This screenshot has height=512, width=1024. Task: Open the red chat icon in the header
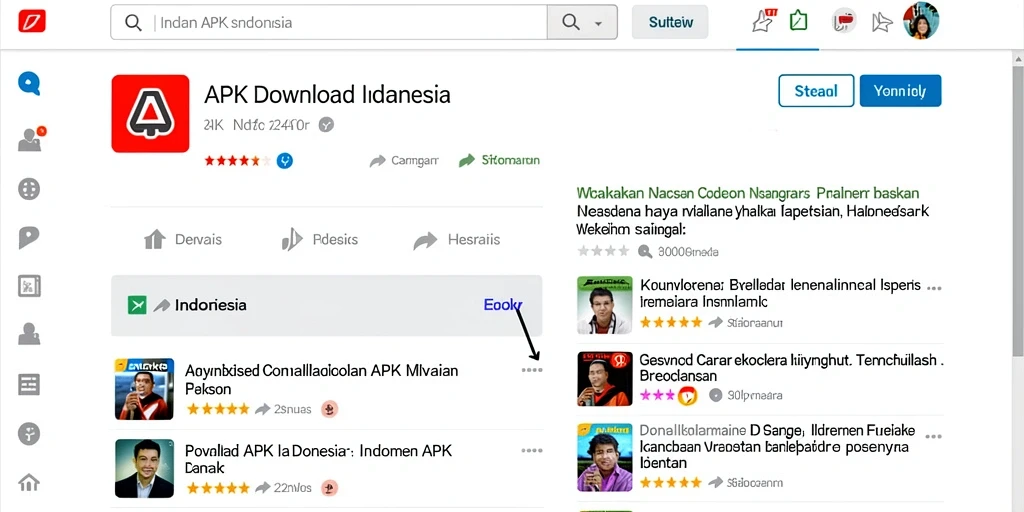844,22
